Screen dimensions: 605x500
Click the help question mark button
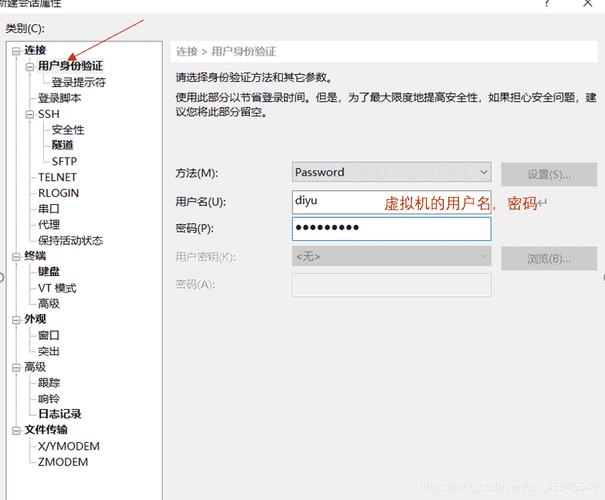(547, 3)
